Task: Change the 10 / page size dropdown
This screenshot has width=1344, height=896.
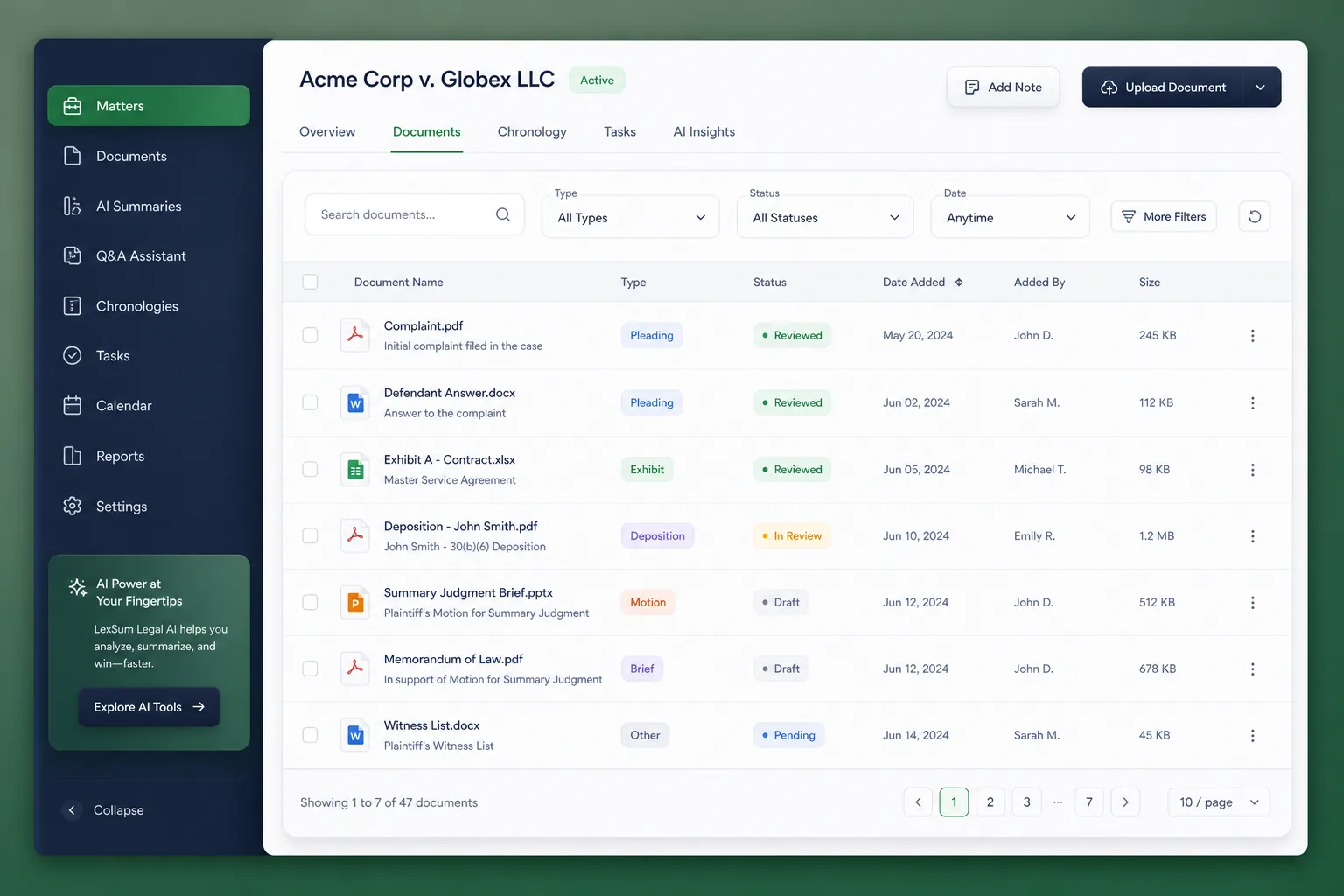Action: coord(1219,802)
